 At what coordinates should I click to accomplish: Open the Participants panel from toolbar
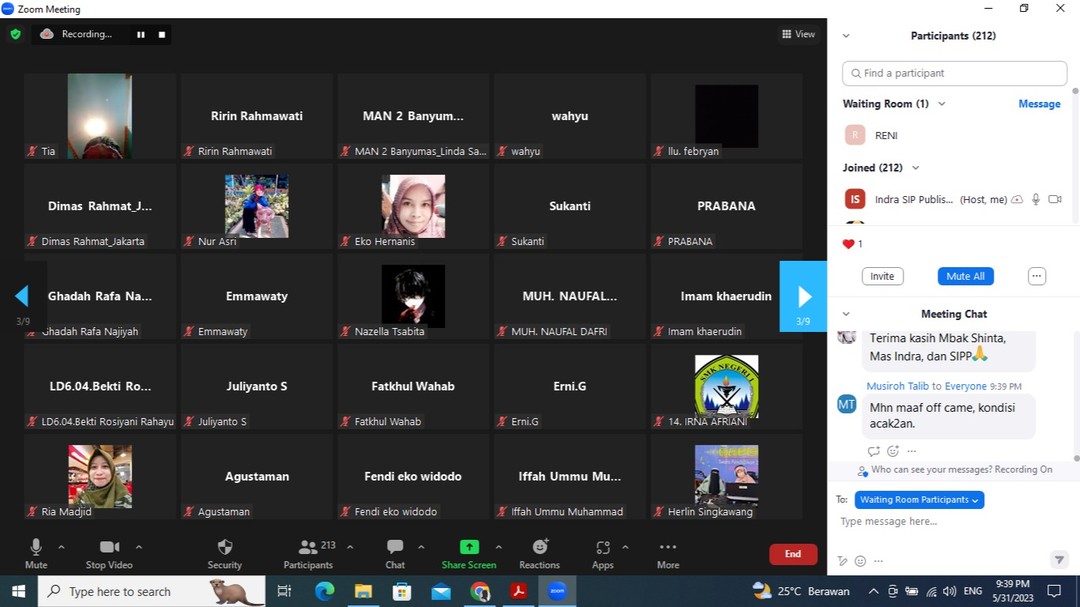[308, 547]
